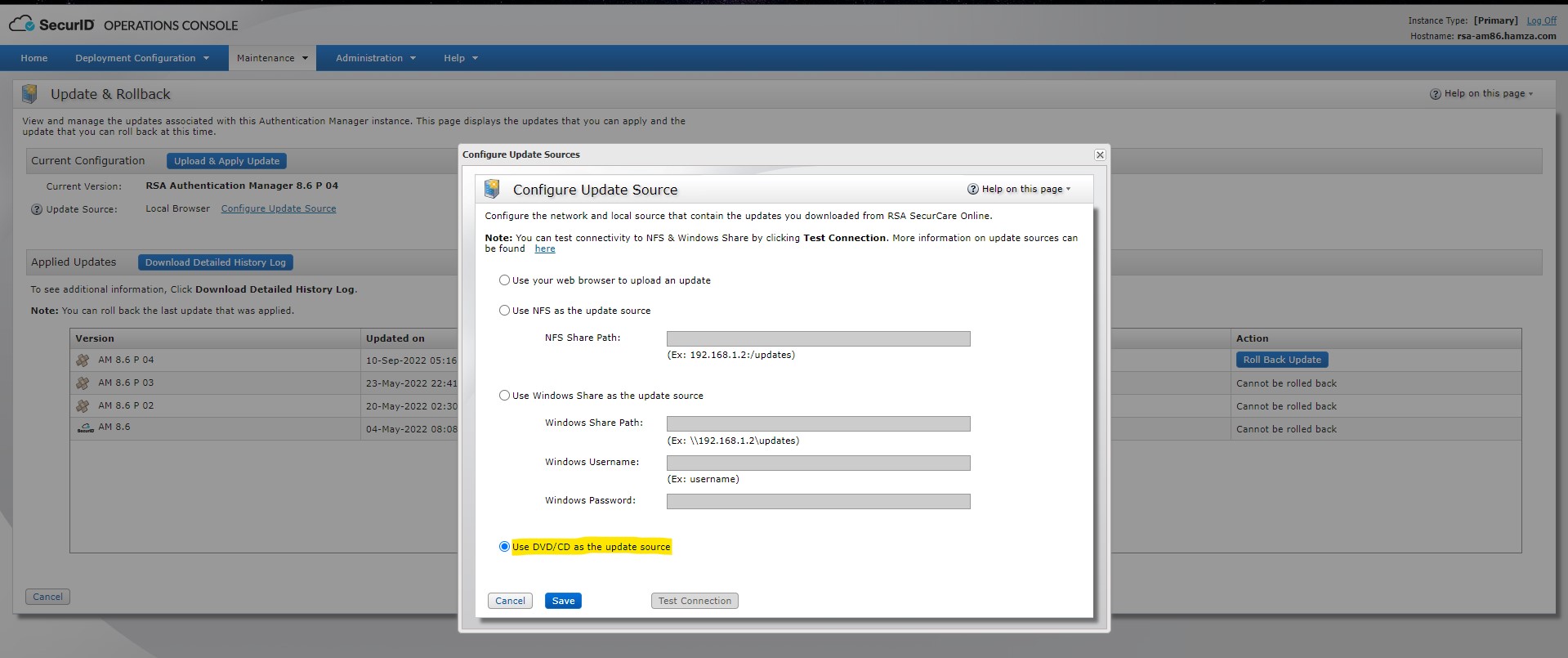The image size is (1568, 658).
Task: Click the 'Local Browser' update source value
Action: tap(177, 208)
